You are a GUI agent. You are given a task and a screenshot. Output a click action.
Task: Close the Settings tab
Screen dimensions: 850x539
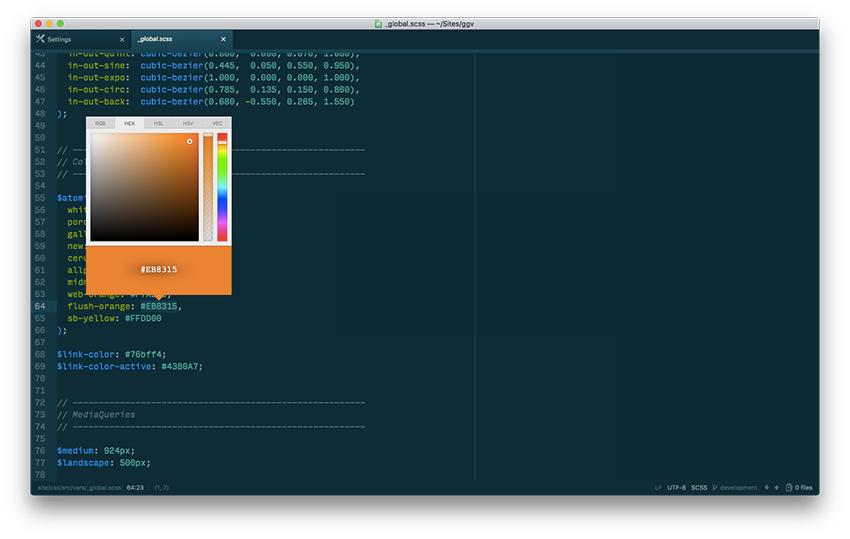coord(122,39)
